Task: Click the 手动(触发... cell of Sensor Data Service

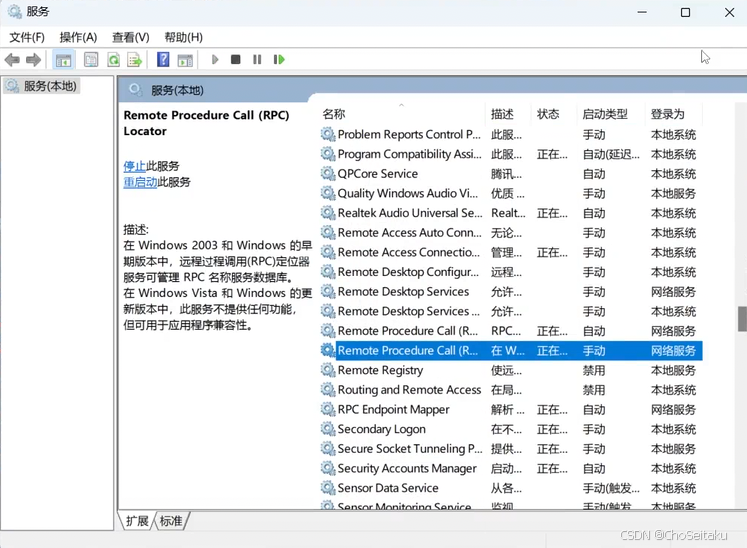Action: click(611, 488)
